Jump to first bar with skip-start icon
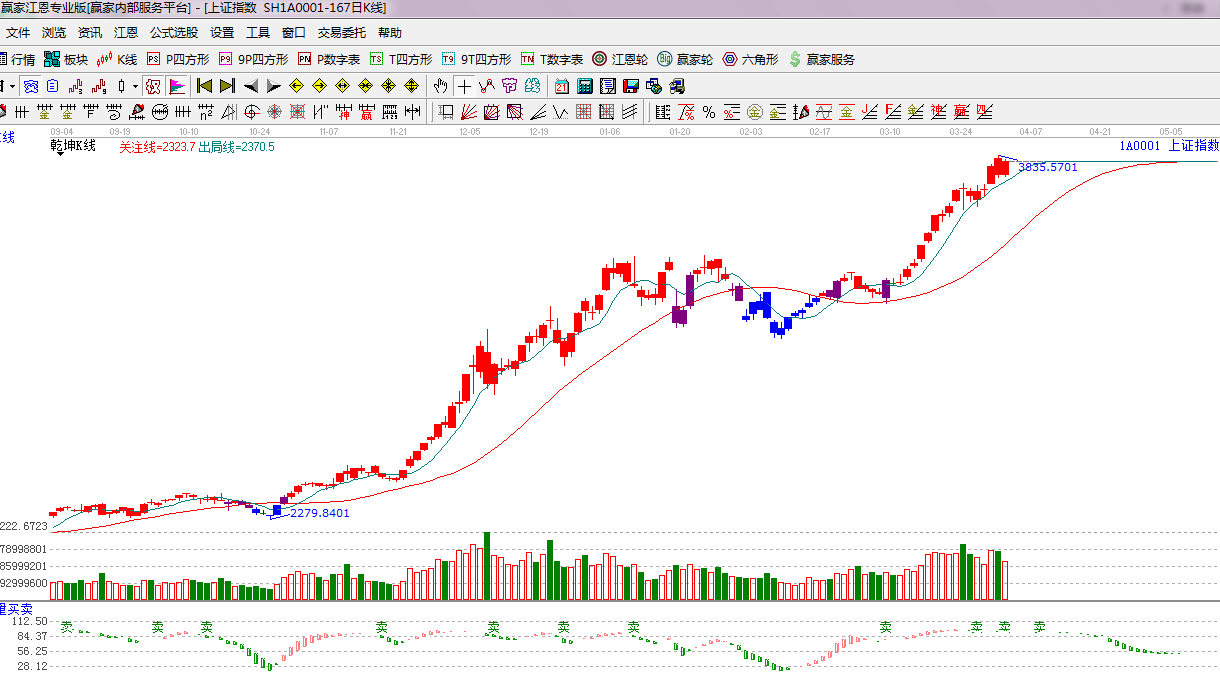The width and height of the screenshot is (1220, 679). tap(204, 86)
